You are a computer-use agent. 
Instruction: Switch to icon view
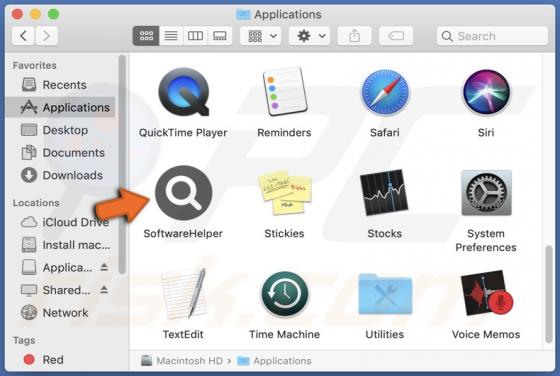(146, 36)
